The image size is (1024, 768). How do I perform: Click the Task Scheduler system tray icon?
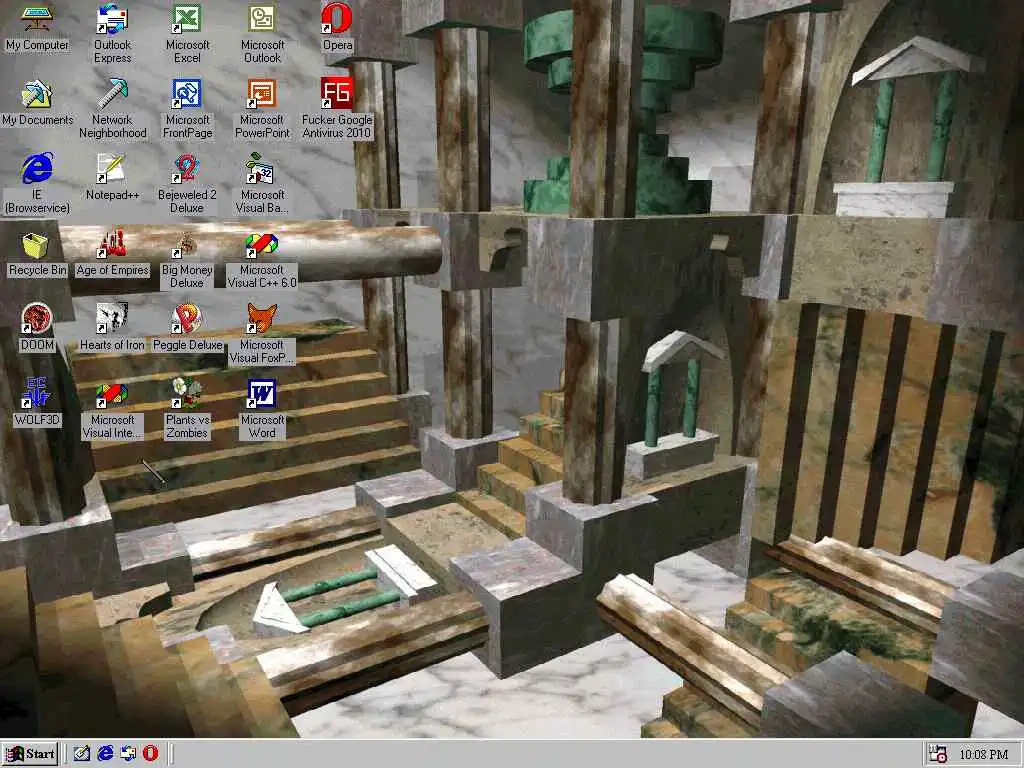pos(938,754)
